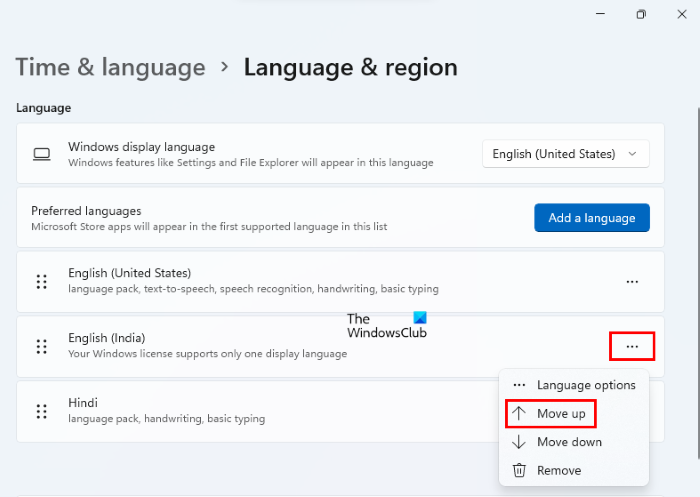
Task: Open the English (United States) more options
Action: coord(632,282)
